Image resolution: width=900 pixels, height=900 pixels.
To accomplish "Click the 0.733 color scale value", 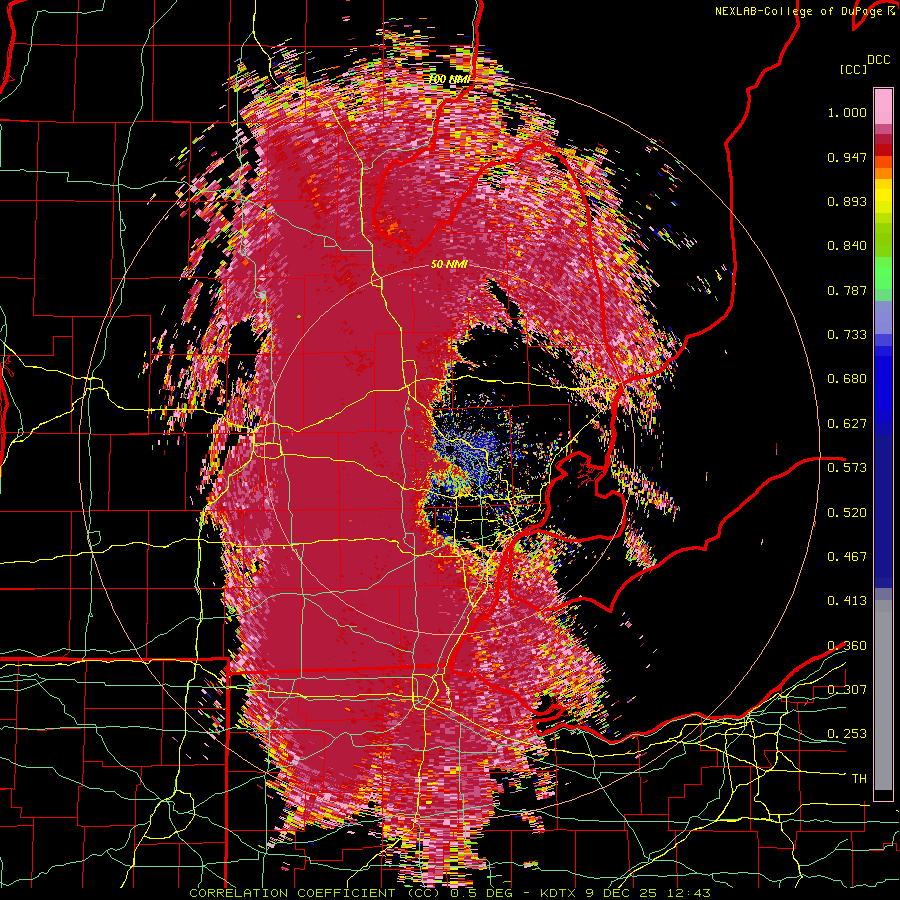I will tap(847, 335).
